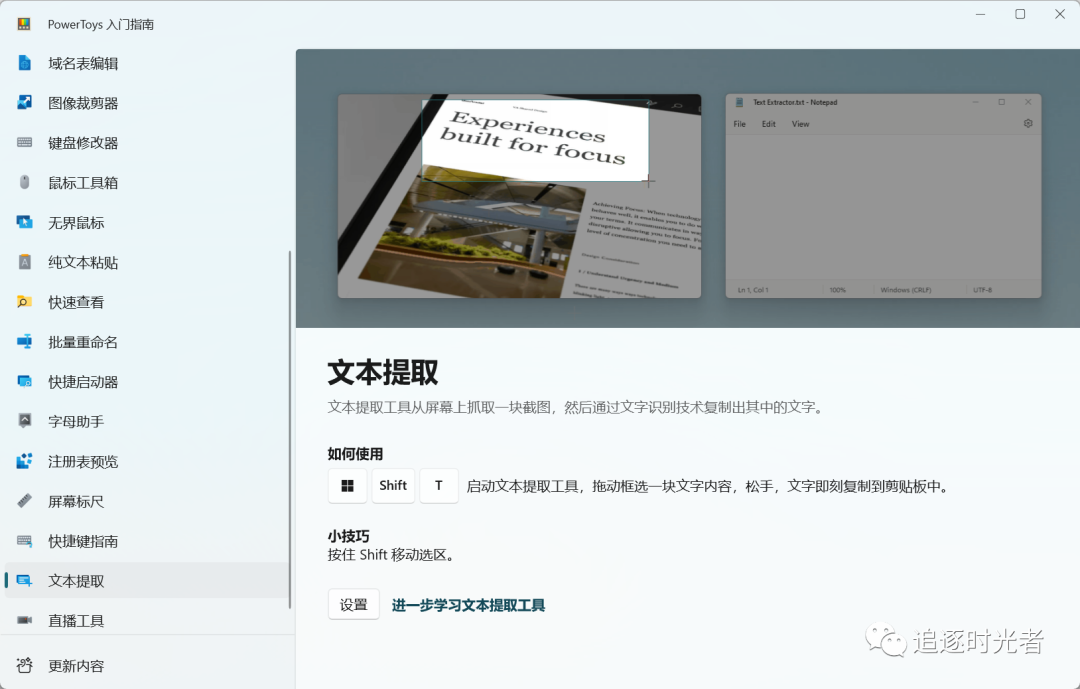
Task: Open the 更新内容 section
Action: pos(22,665)
